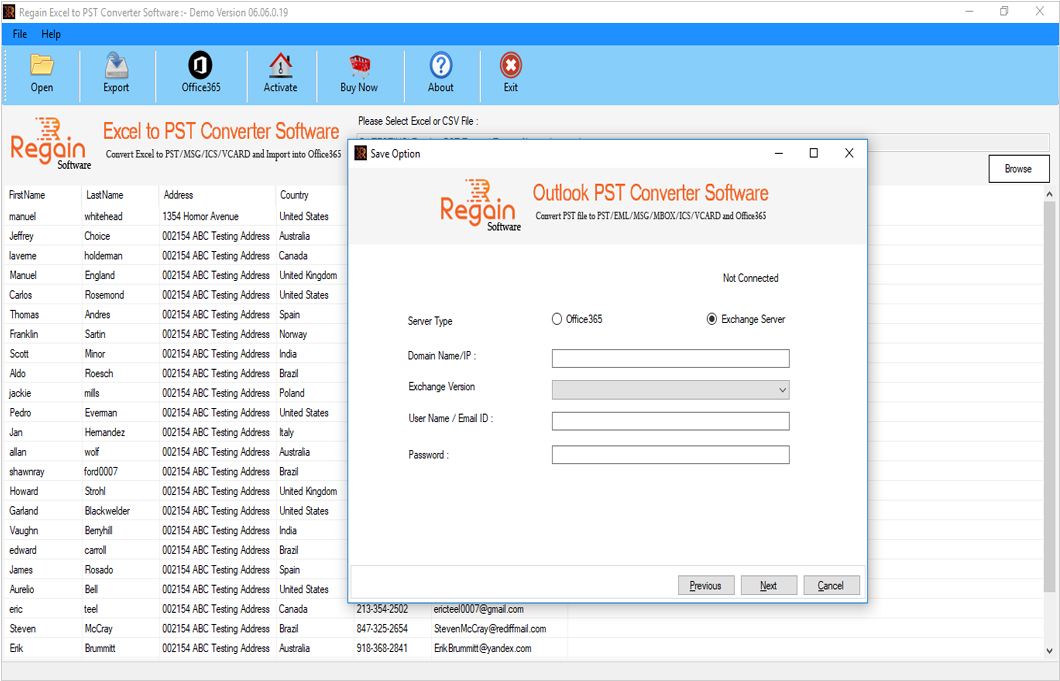Image resolution: width=1060 pixels, height=681 pixels.
Task: Click the Browse button
Action: 1018,168
